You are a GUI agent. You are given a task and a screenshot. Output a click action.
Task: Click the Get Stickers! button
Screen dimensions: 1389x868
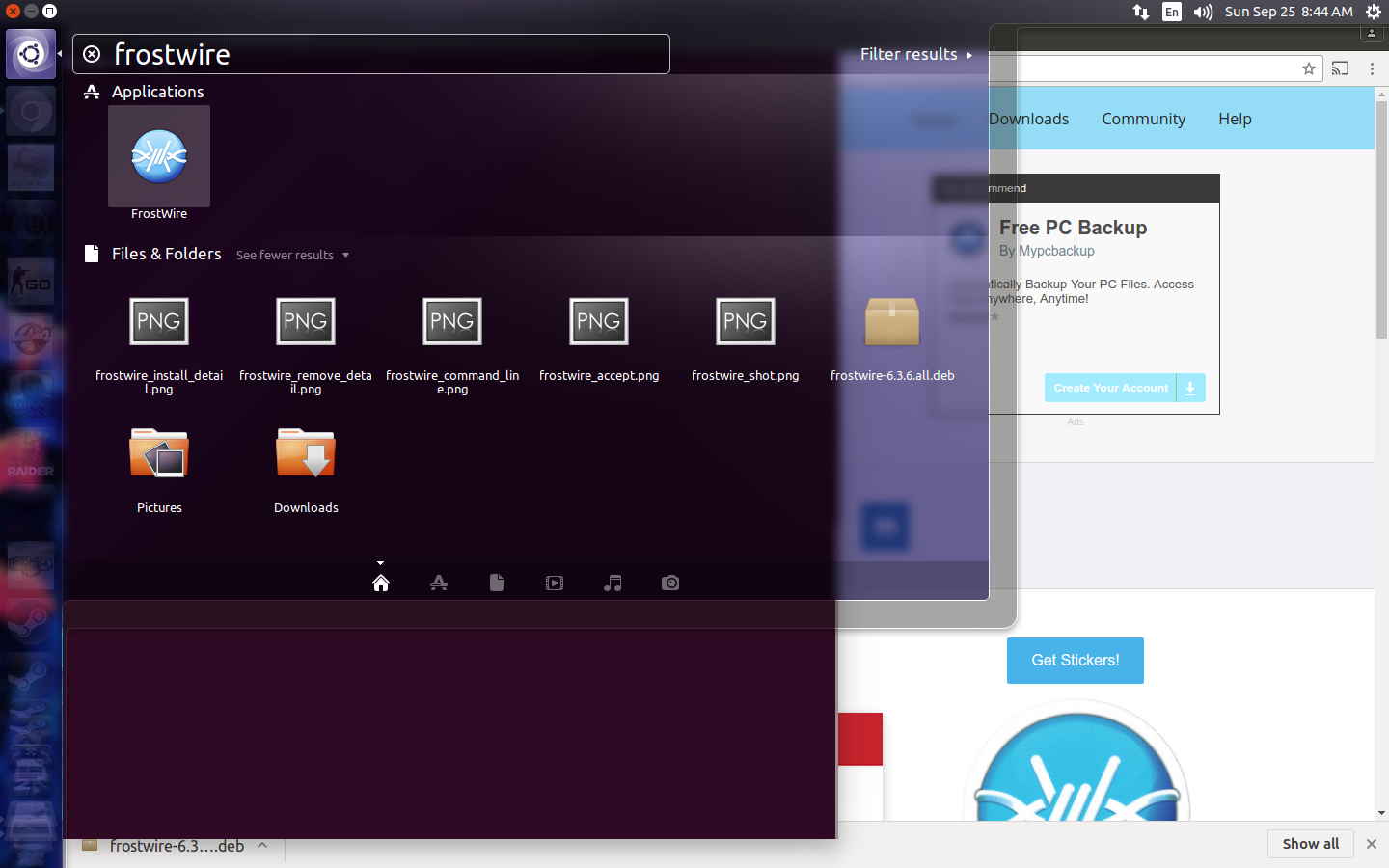click(x=1076, y=661)
